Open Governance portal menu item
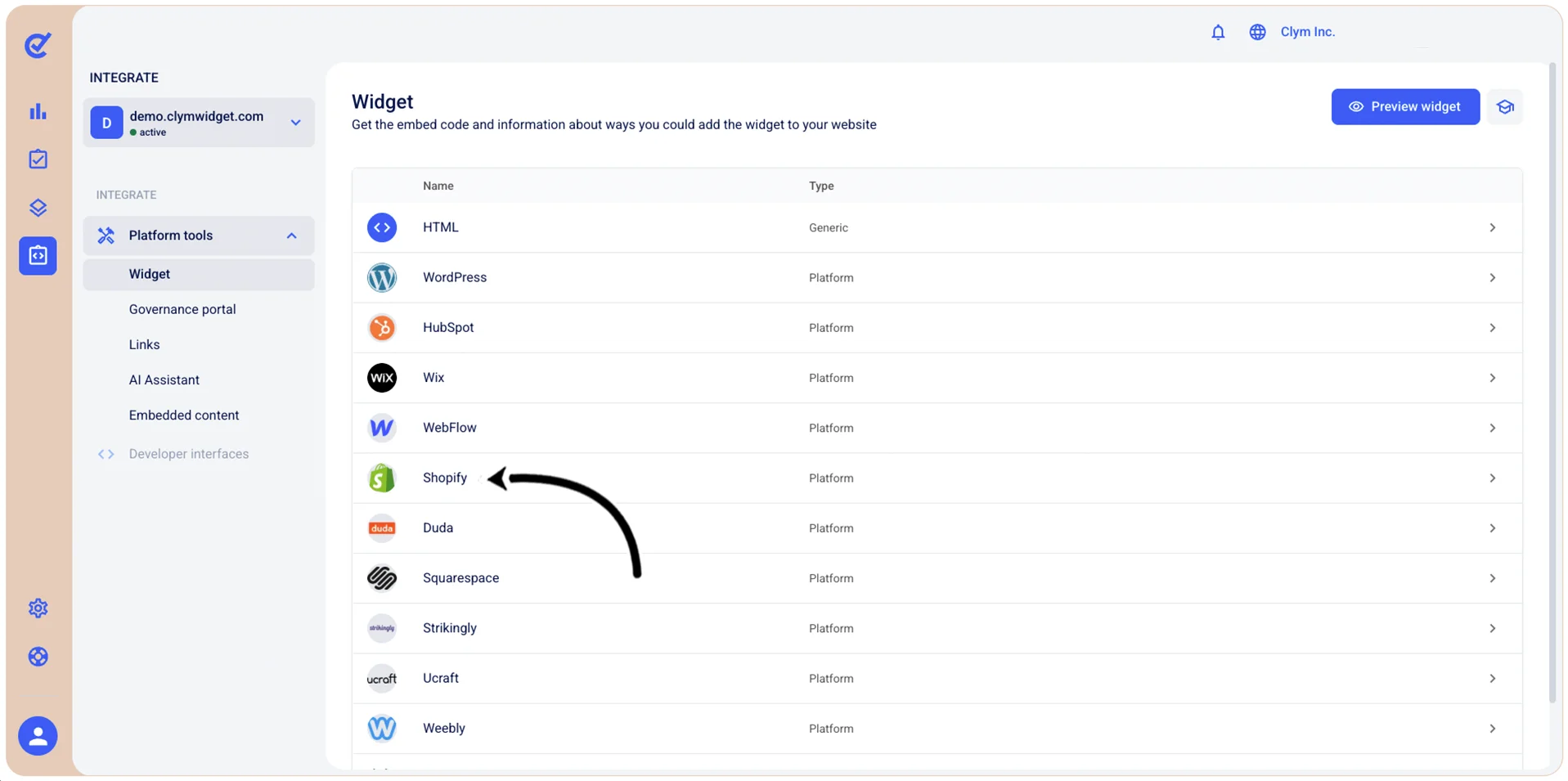 point(182,309)
